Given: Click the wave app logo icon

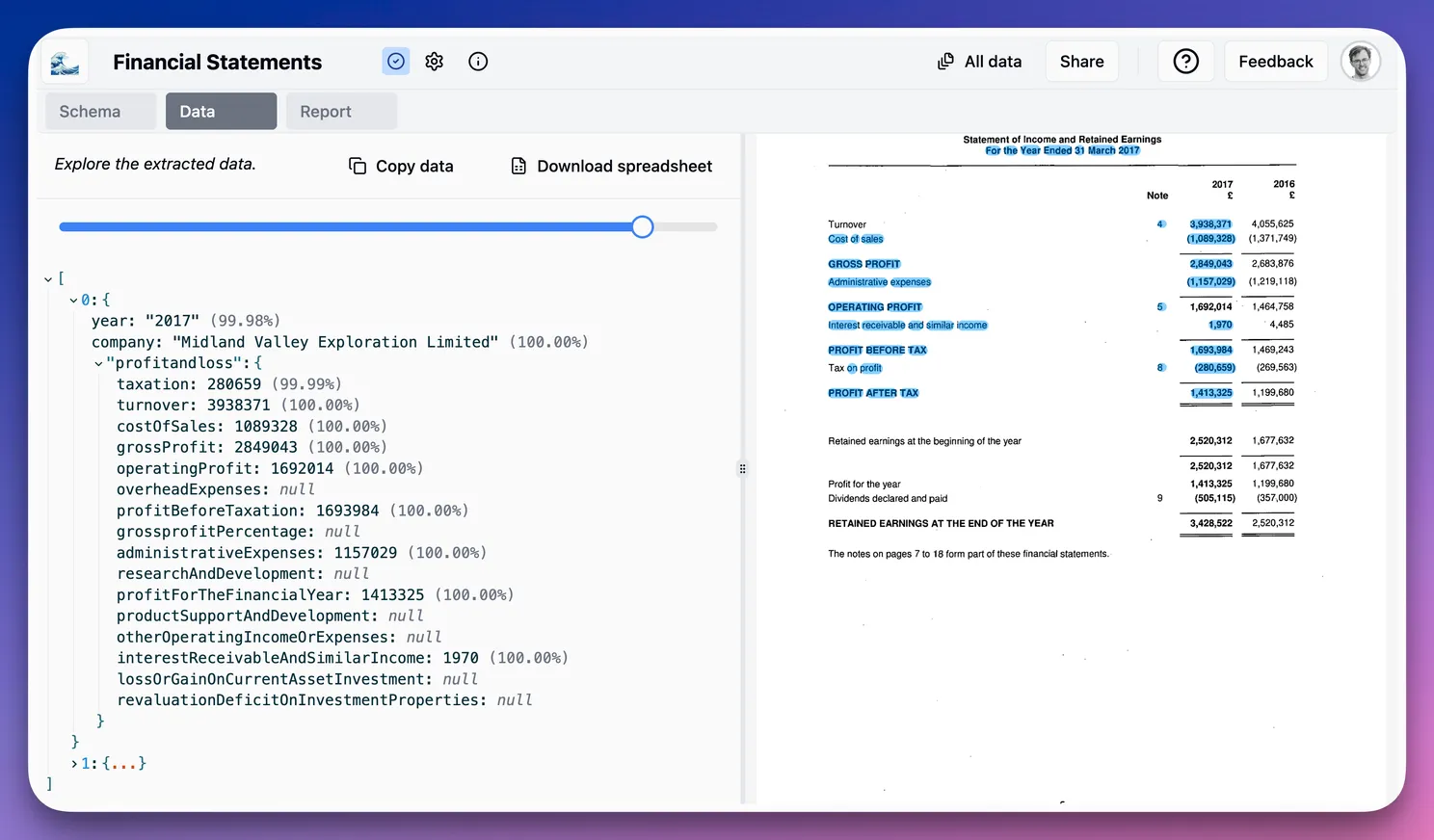Looking at the screenshot, I should click(x=65, y=63).
